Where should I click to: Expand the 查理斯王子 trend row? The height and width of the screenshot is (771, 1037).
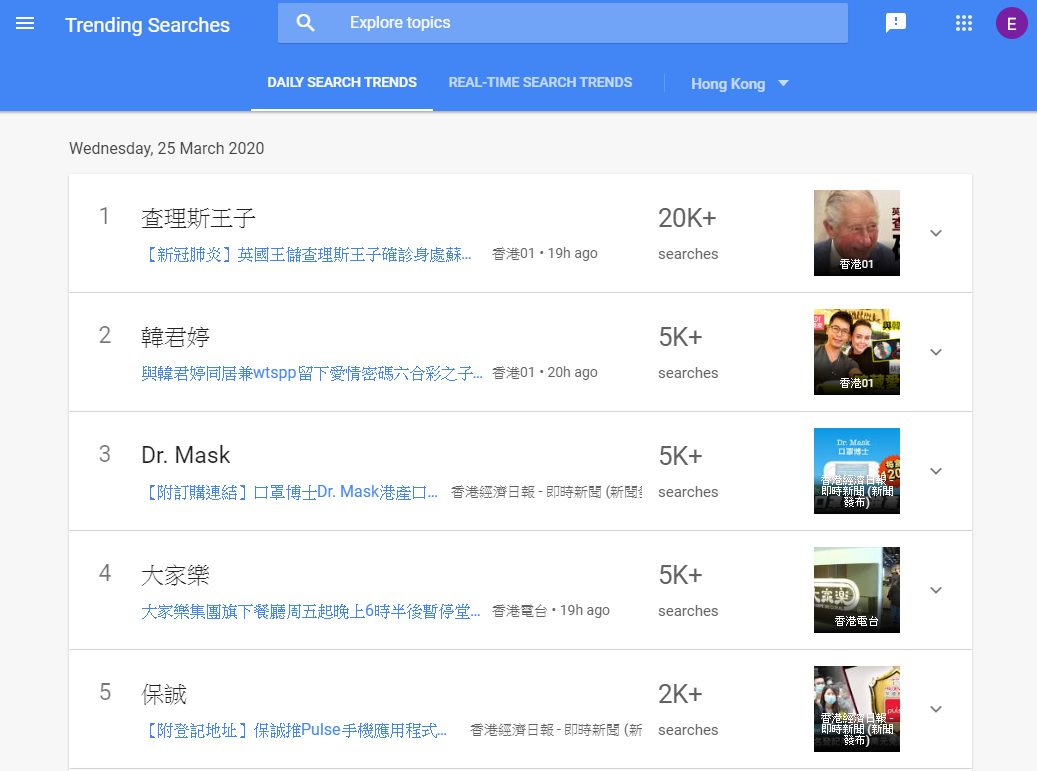936,233
